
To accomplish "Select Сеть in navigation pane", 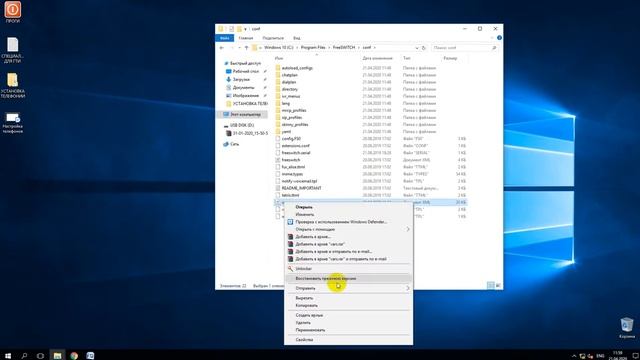I will point(234,144).
